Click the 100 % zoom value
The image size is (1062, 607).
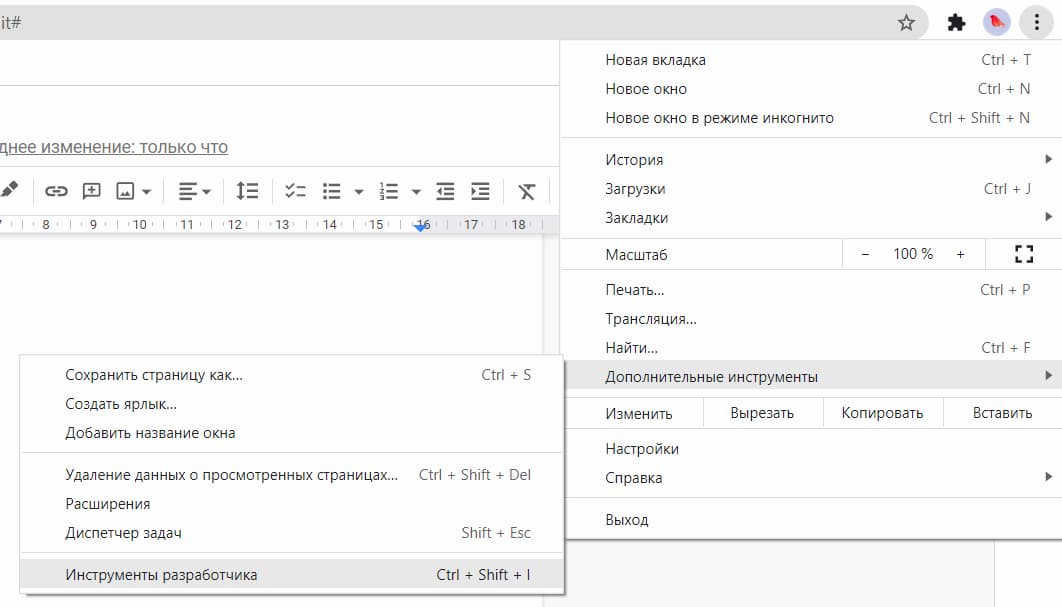pyautogui.click(x=912, y=254)
